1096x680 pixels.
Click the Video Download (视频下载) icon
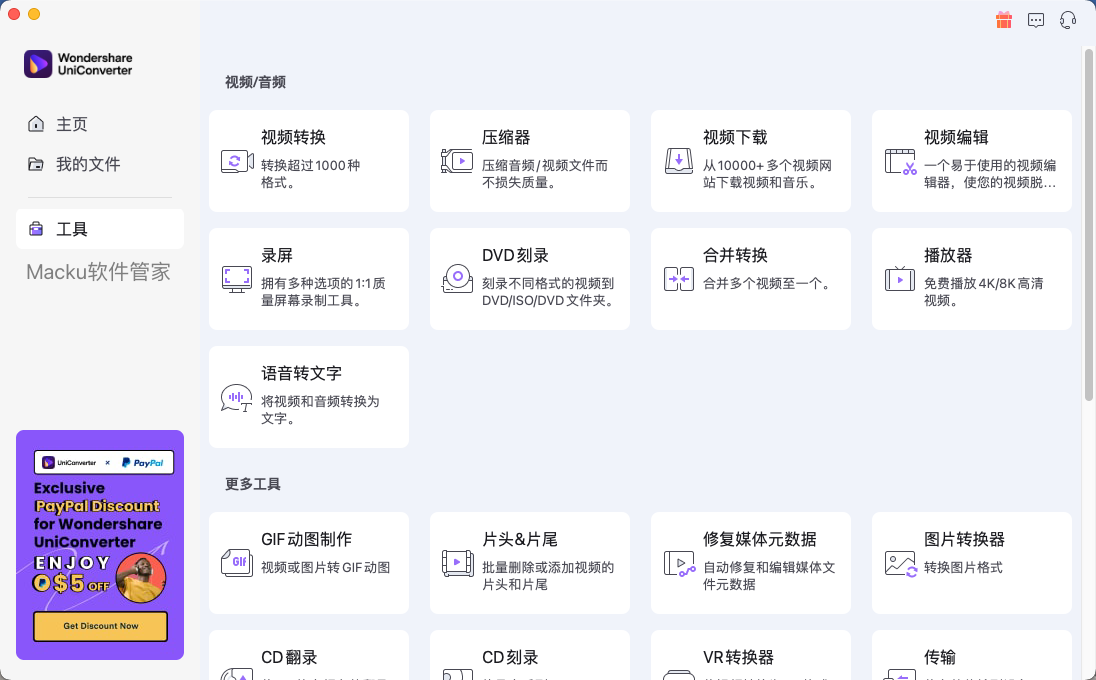(679, 161)
